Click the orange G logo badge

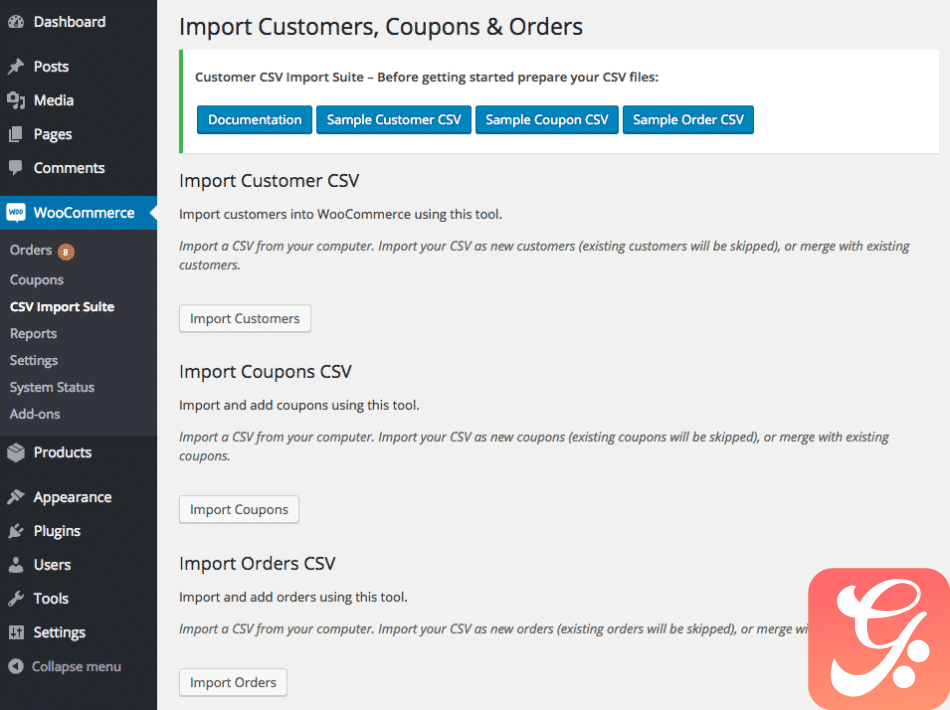(x=879, y=639)
